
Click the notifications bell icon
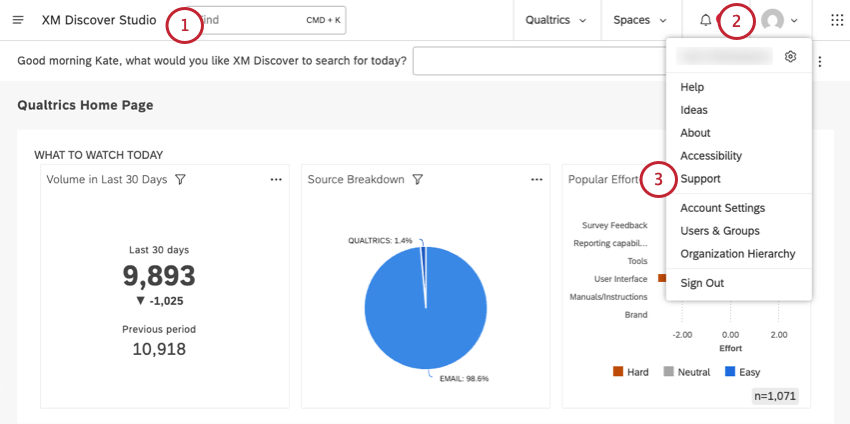click(x=706, y=20)
